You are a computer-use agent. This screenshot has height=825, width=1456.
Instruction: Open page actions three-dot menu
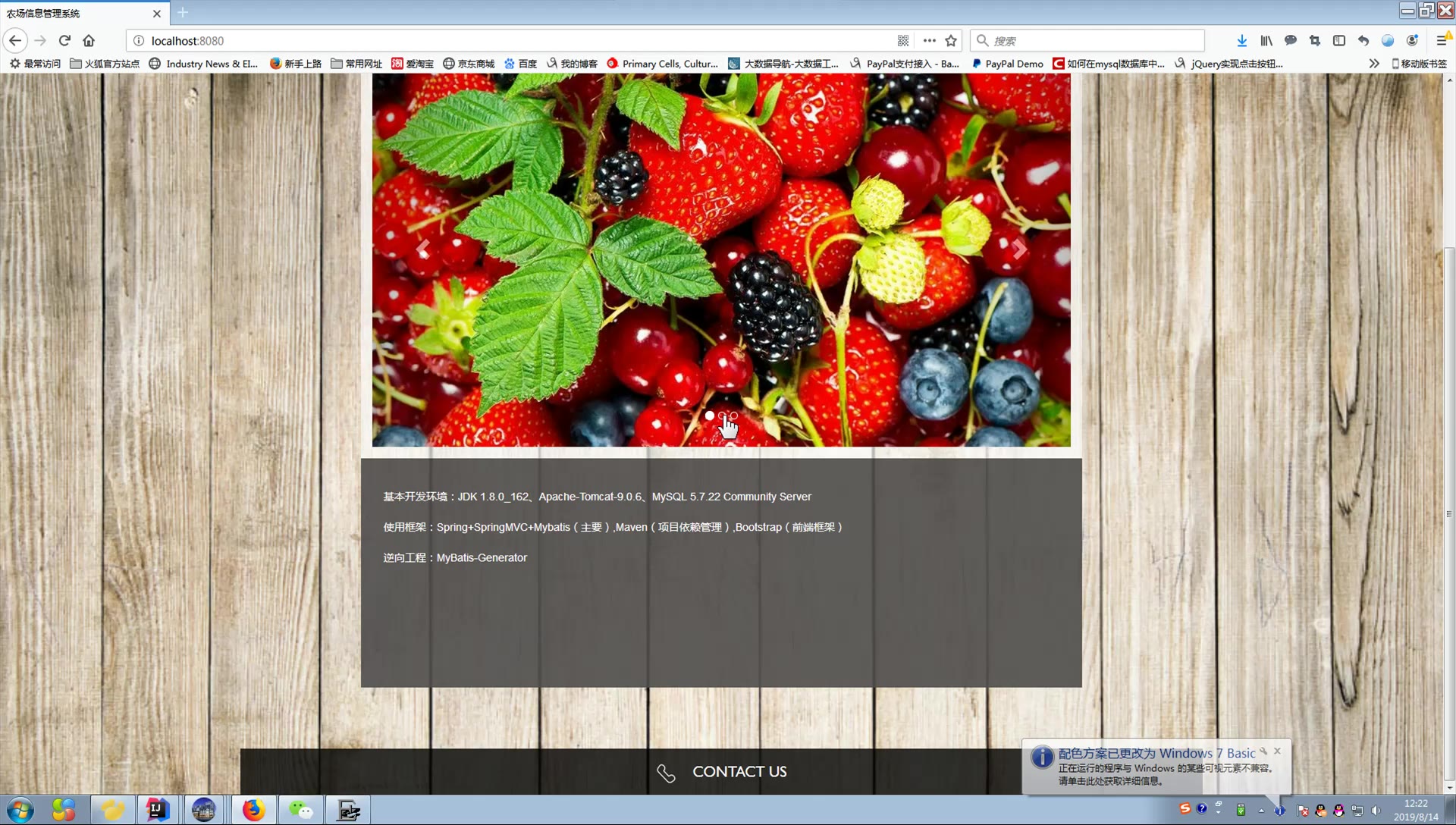929,41
